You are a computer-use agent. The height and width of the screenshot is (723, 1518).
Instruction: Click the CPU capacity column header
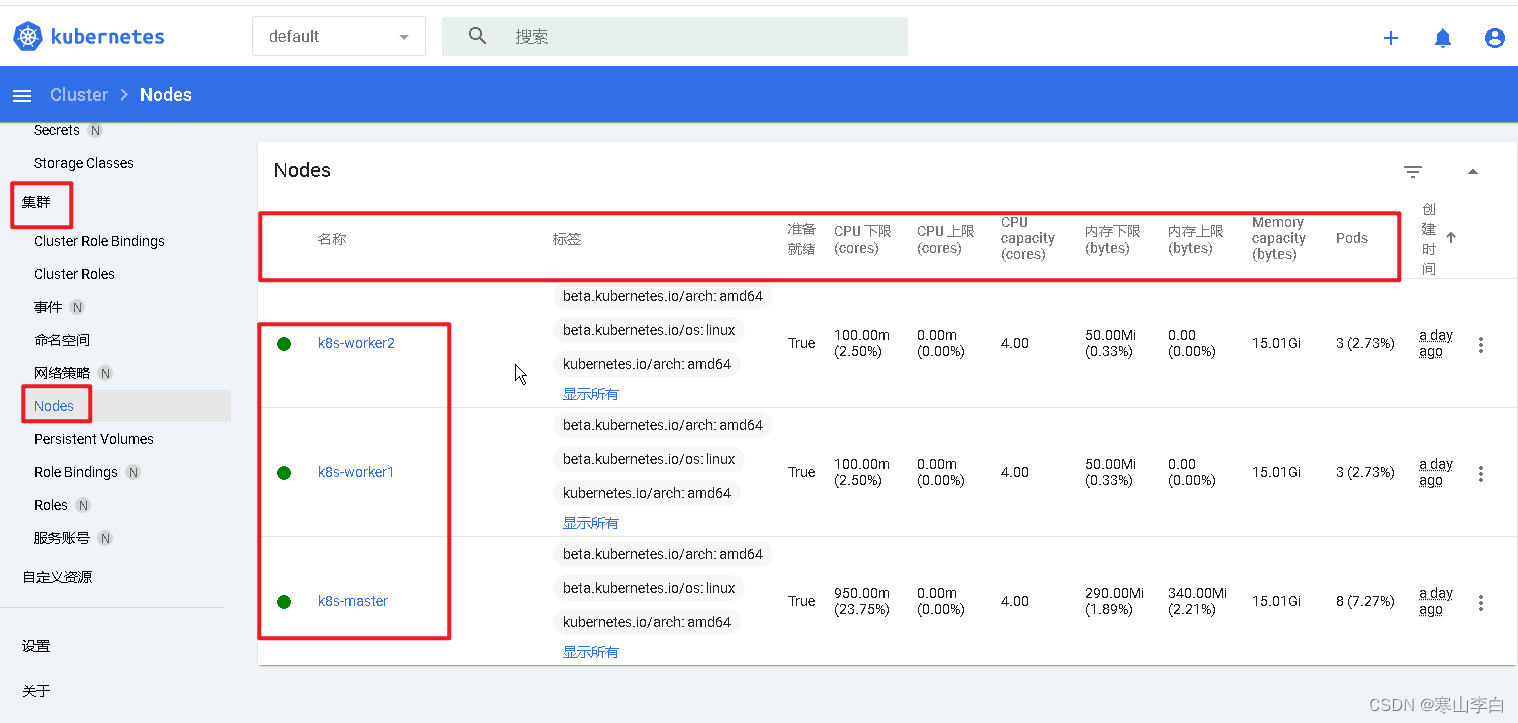coord(1028,238)
